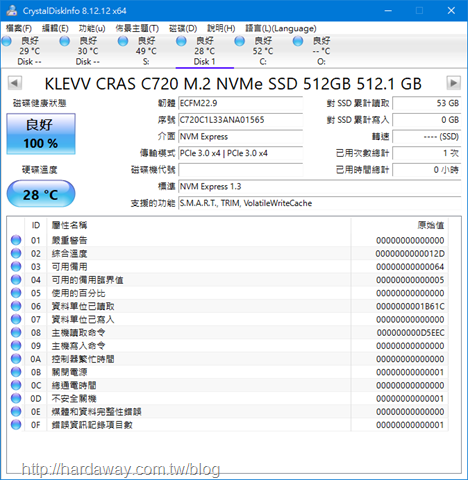Click the interface field NVM Express
468x480 pixels.
pyautogui.click(x=240, y=137)
